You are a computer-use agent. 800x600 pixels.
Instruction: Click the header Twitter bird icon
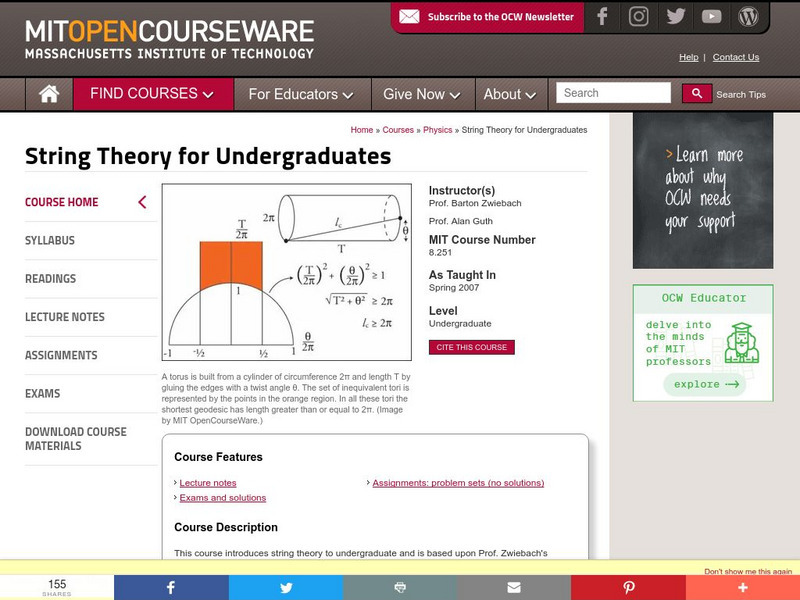675,17
